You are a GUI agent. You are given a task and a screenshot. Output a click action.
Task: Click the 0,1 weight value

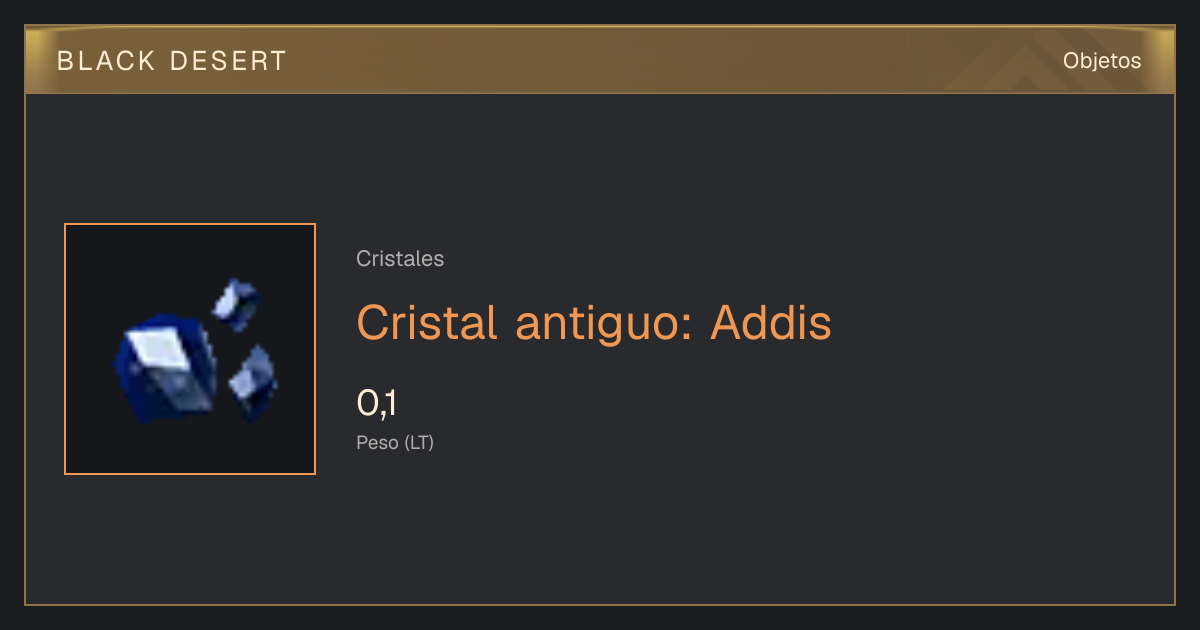click(x=377, y=404)
